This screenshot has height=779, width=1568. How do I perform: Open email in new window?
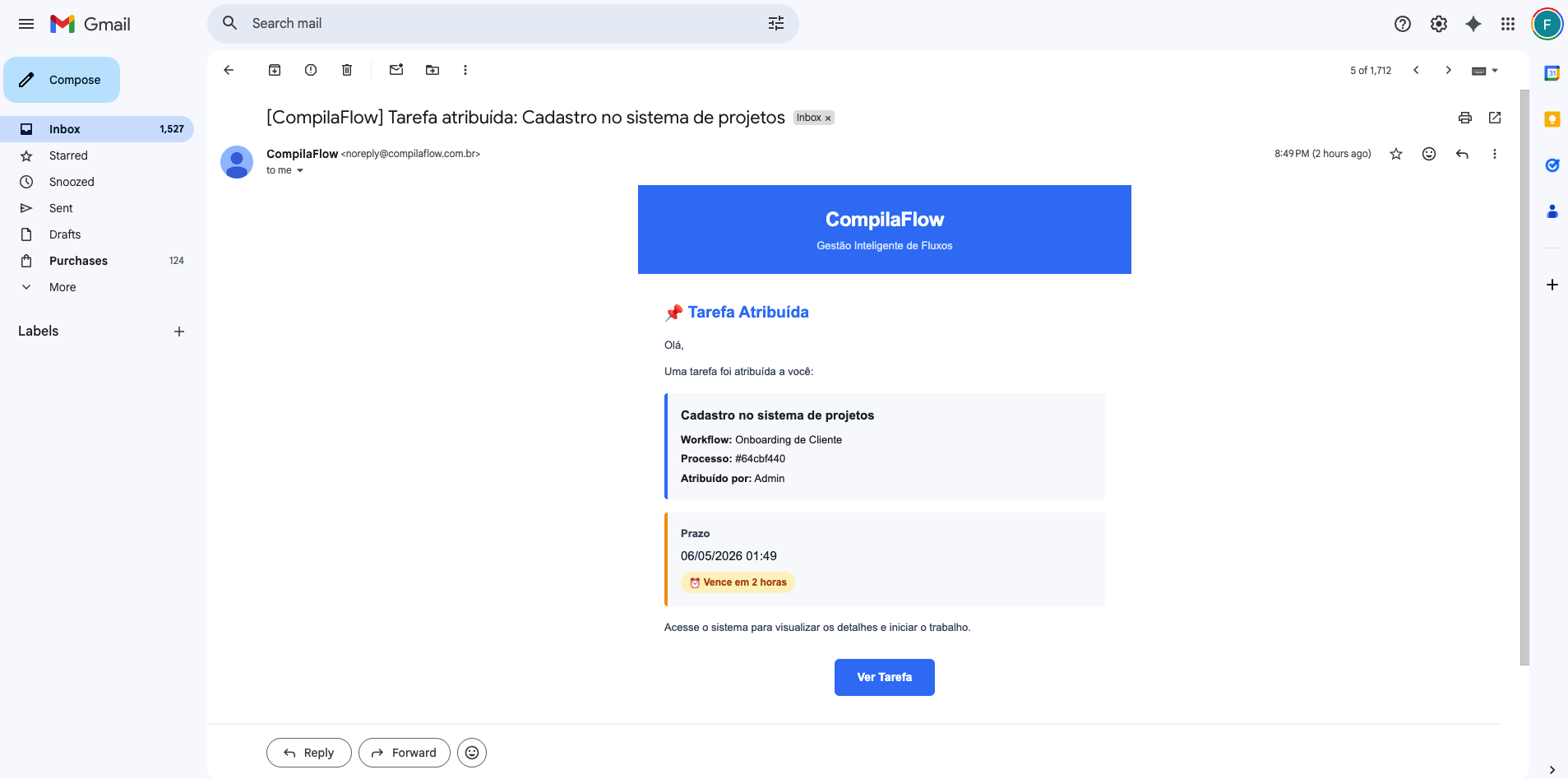click(x=1495, y=118)
